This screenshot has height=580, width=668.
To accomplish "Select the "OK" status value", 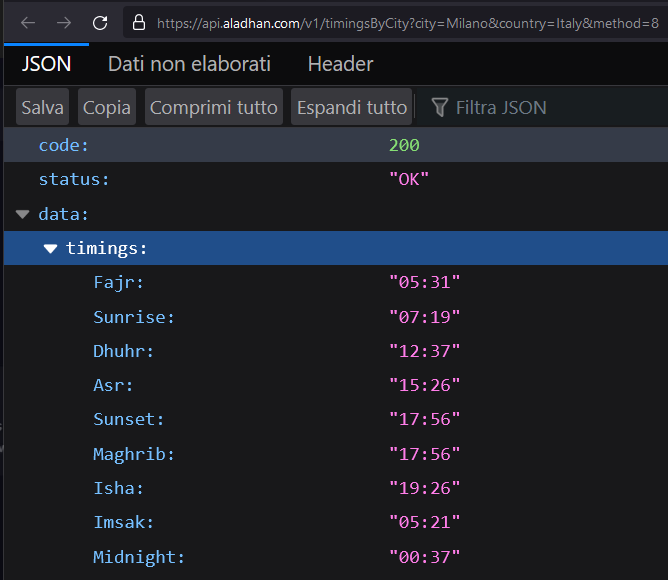I will click(409, 179).
